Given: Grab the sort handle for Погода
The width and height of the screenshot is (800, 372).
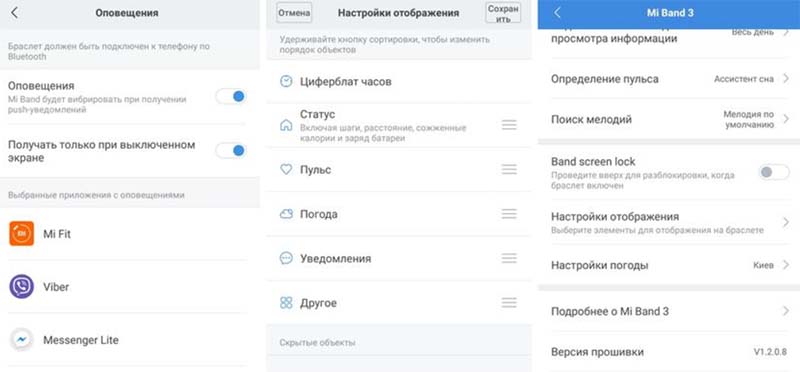Looking at the screenshot, I should pos(509,214).
